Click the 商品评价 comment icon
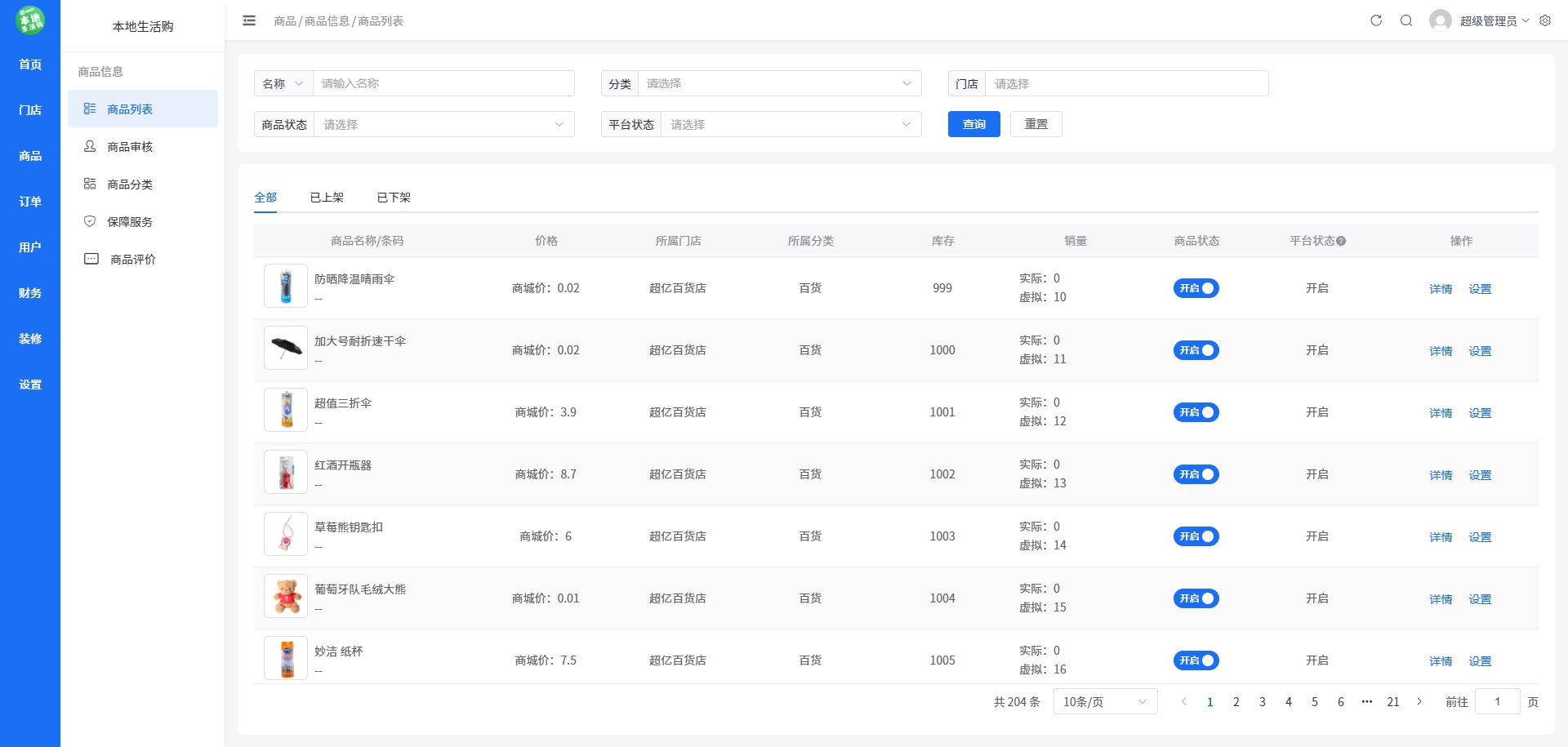1568x747 pixels. pyautogui.click(x=91, y=259)
